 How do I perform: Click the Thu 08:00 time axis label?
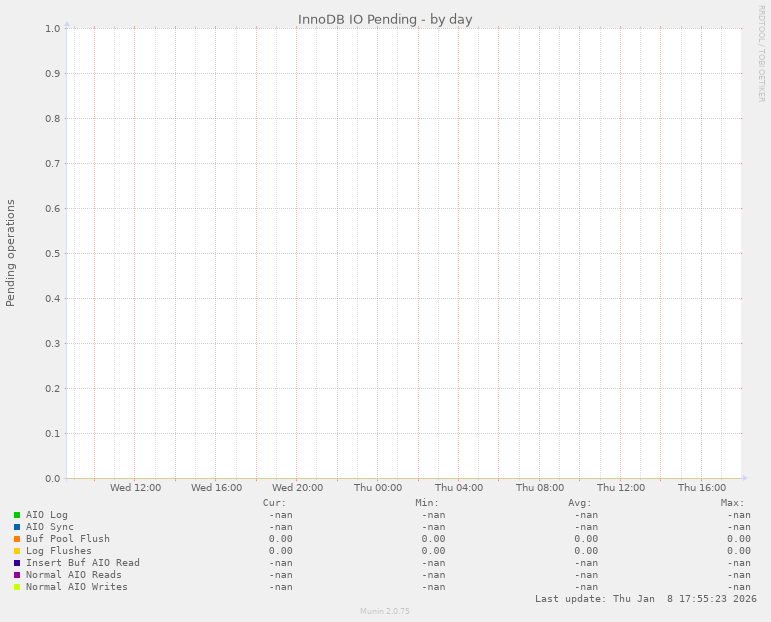point(540,488)
